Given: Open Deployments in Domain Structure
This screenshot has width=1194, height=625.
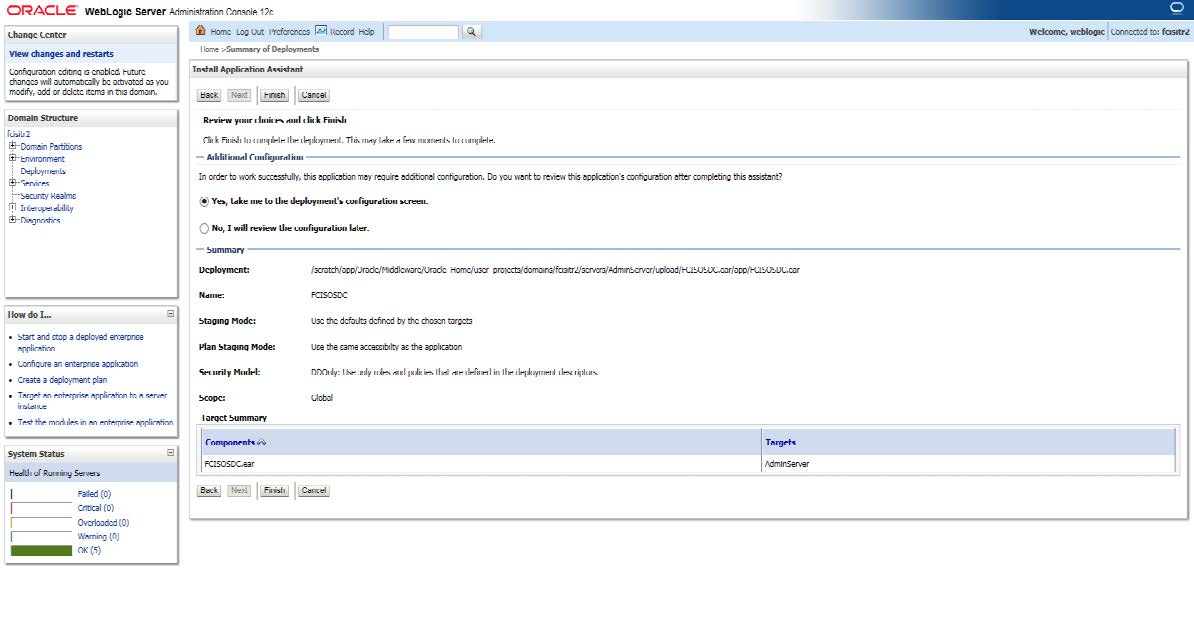Looking at the screenshot, I should pyautogui.click(x=43, y=171).
